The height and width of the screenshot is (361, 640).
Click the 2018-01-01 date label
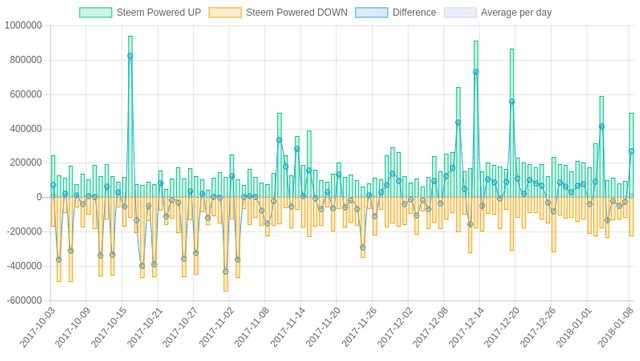[573, 328]
